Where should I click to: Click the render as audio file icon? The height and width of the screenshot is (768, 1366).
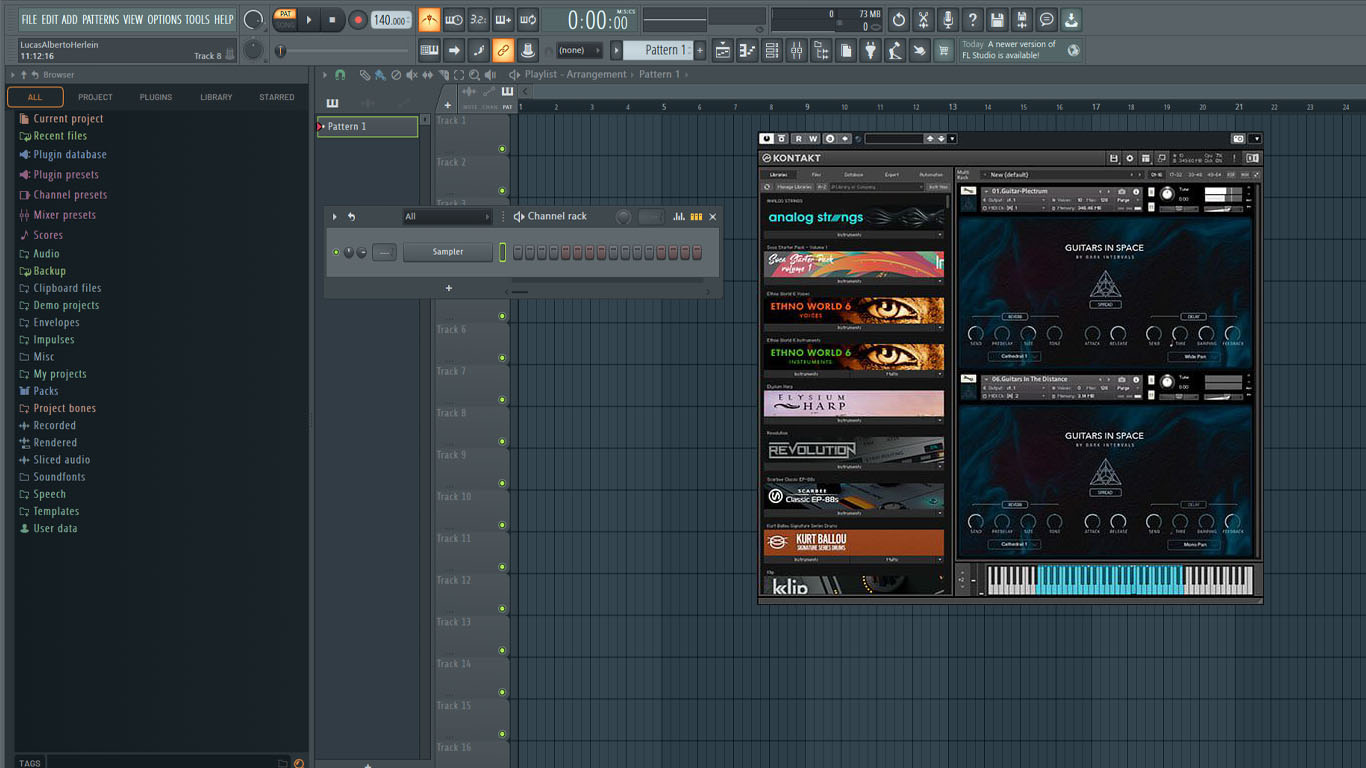point(1022,20)
